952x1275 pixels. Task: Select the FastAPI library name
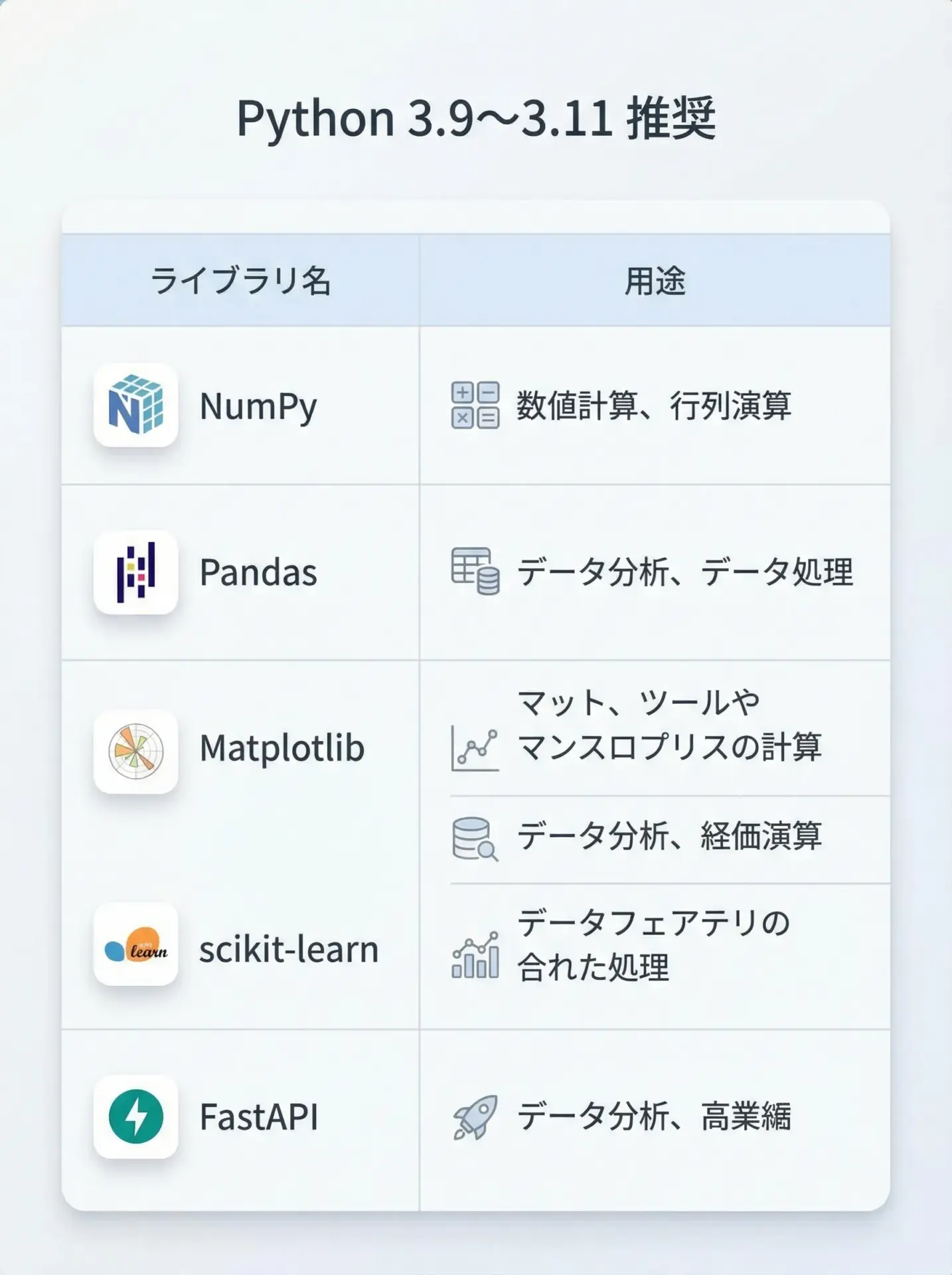click(x=259, y=1117)
